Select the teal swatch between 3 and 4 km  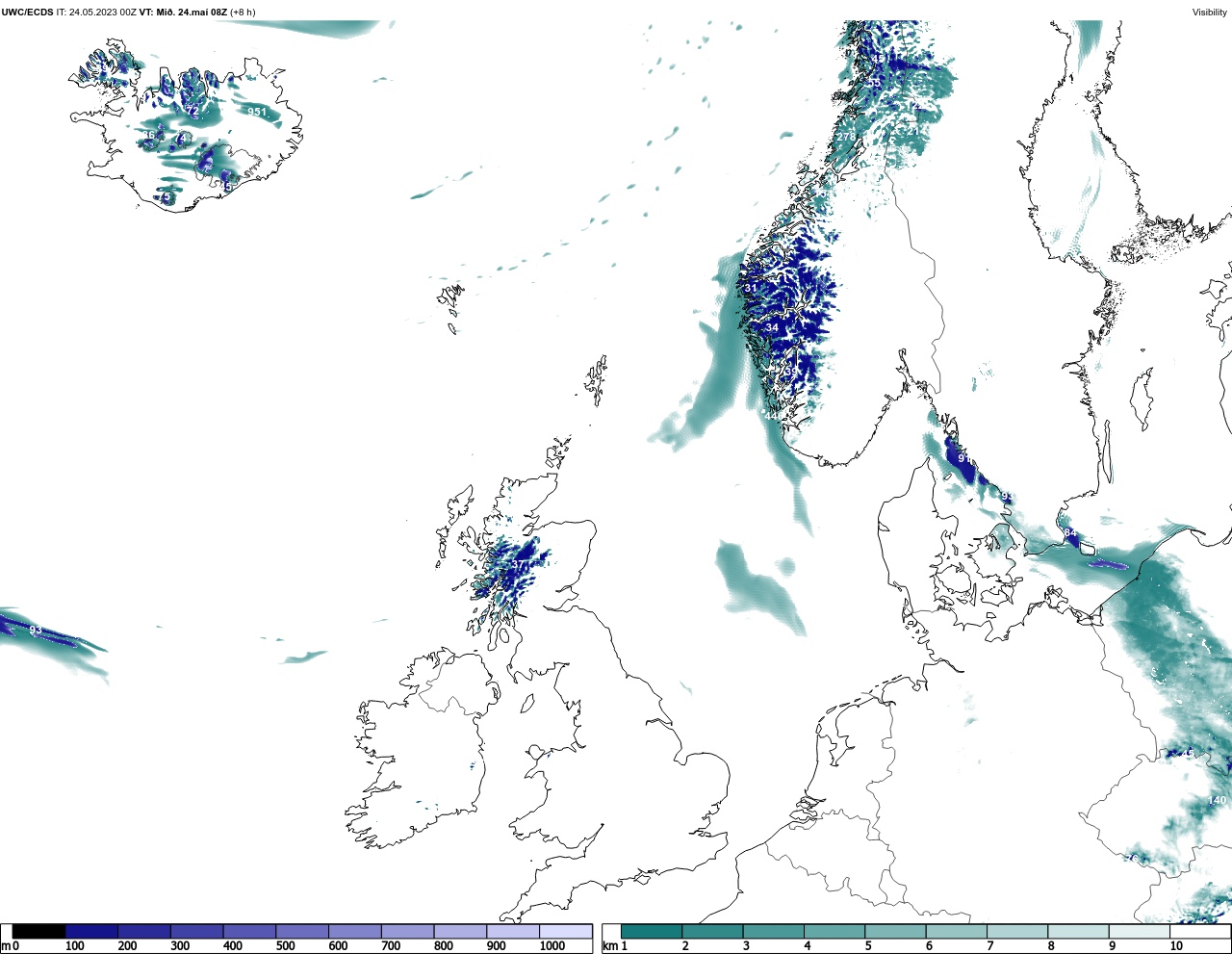(773, 931)
